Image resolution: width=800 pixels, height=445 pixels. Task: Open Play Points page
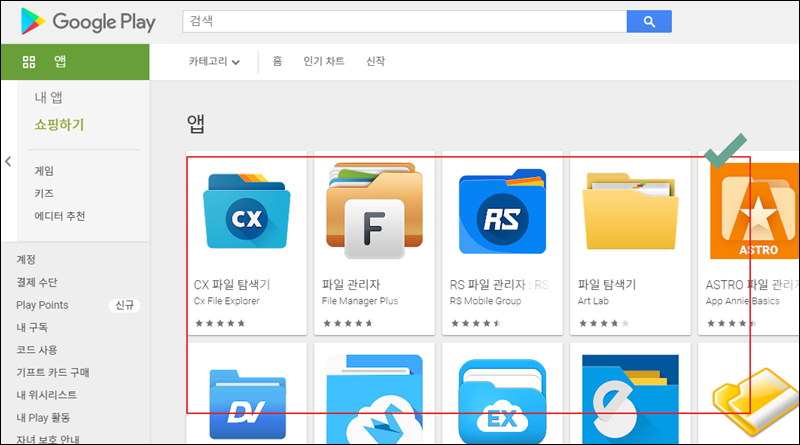[42, 305]
